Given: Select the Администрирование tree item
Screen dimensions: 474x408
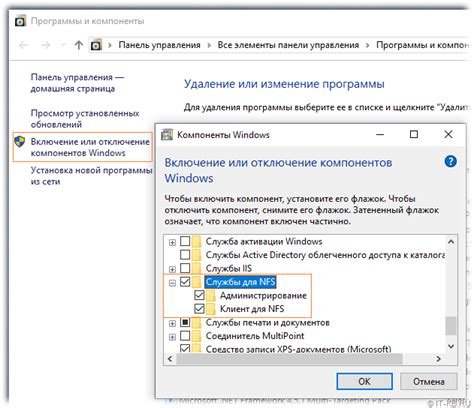Looking at the screenshot, I should coord(263,296).
